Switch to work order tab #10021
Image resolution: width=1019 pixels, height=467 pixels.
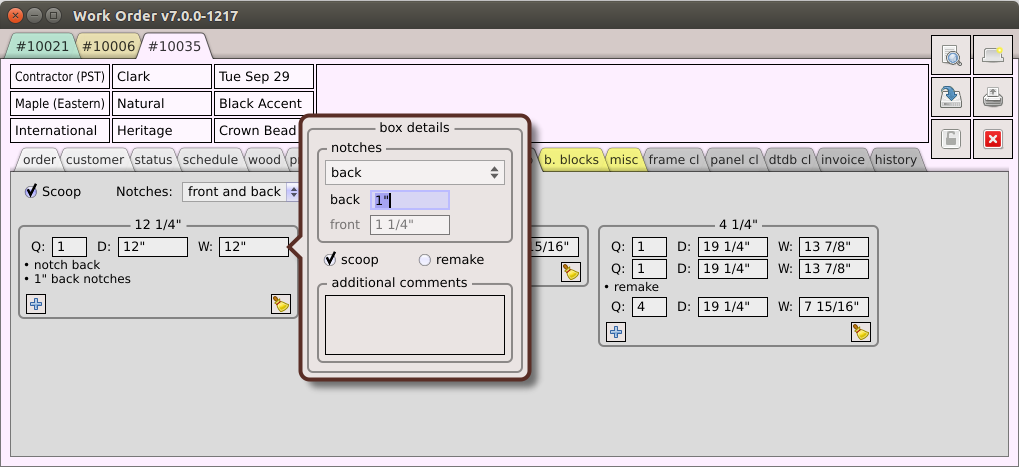[x=41, y=46]
